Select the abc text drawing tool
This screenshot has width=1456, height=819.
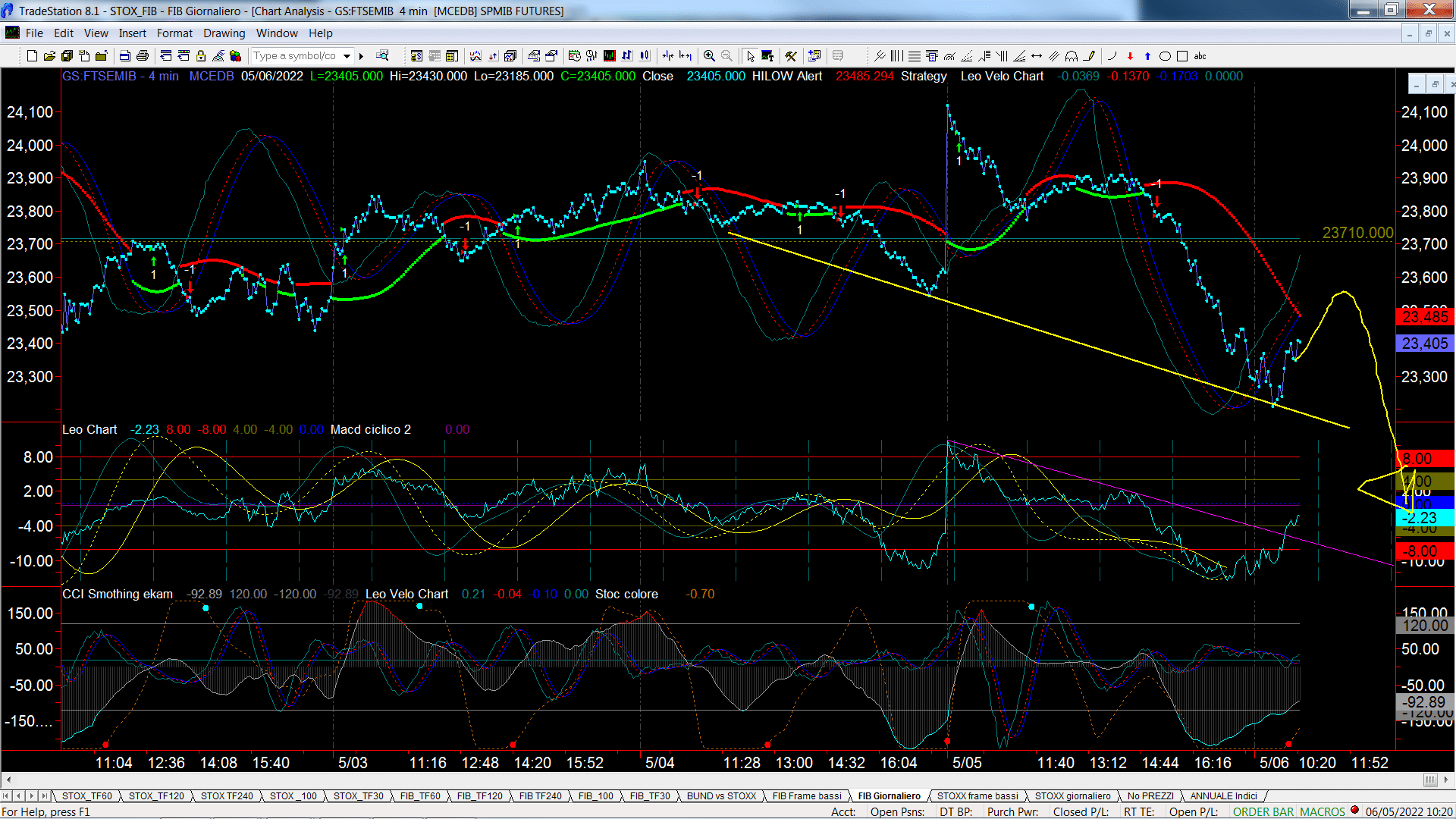[x=1200, y=55]
